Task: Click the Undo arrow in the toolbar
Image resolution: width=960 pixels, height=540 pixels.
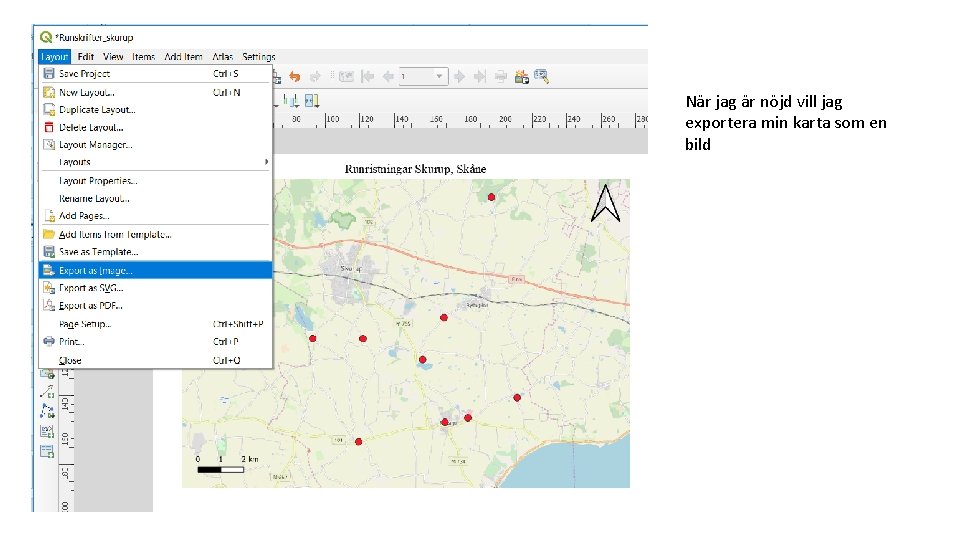Action: (x=295, y=76)
